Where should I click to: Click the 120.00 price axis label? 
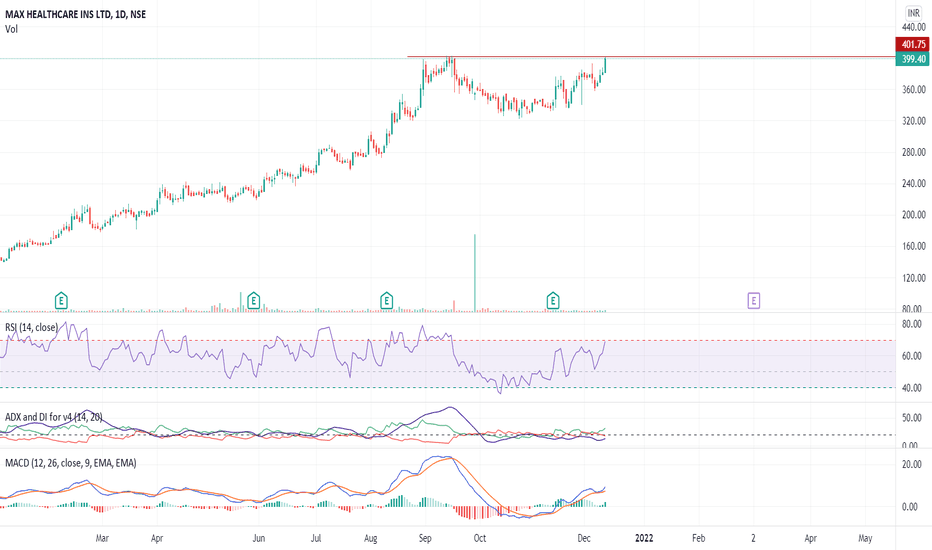pyautogui.click(x=914, y=278)
